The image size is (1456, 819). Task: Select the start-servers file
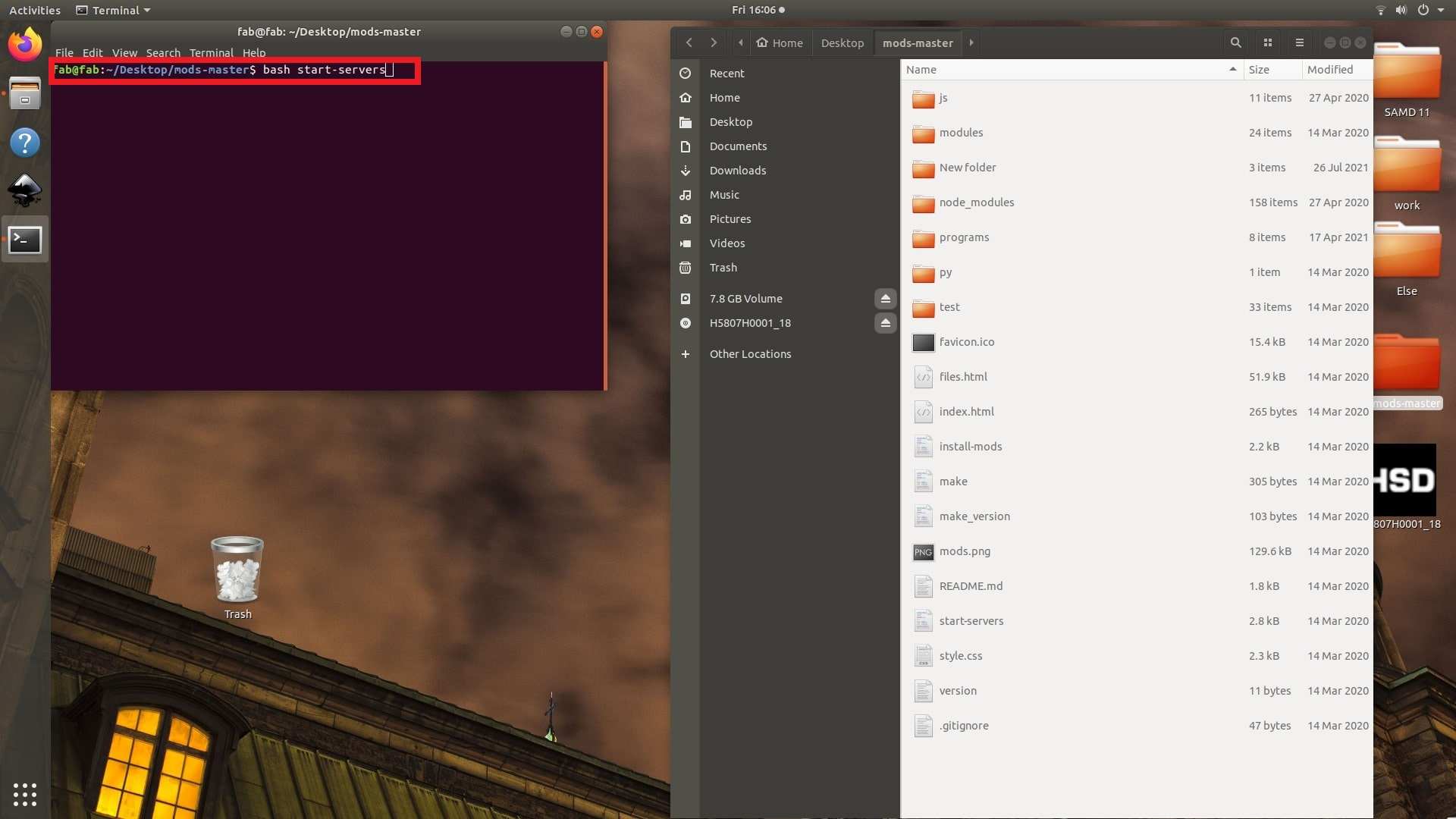coord(971,621)
